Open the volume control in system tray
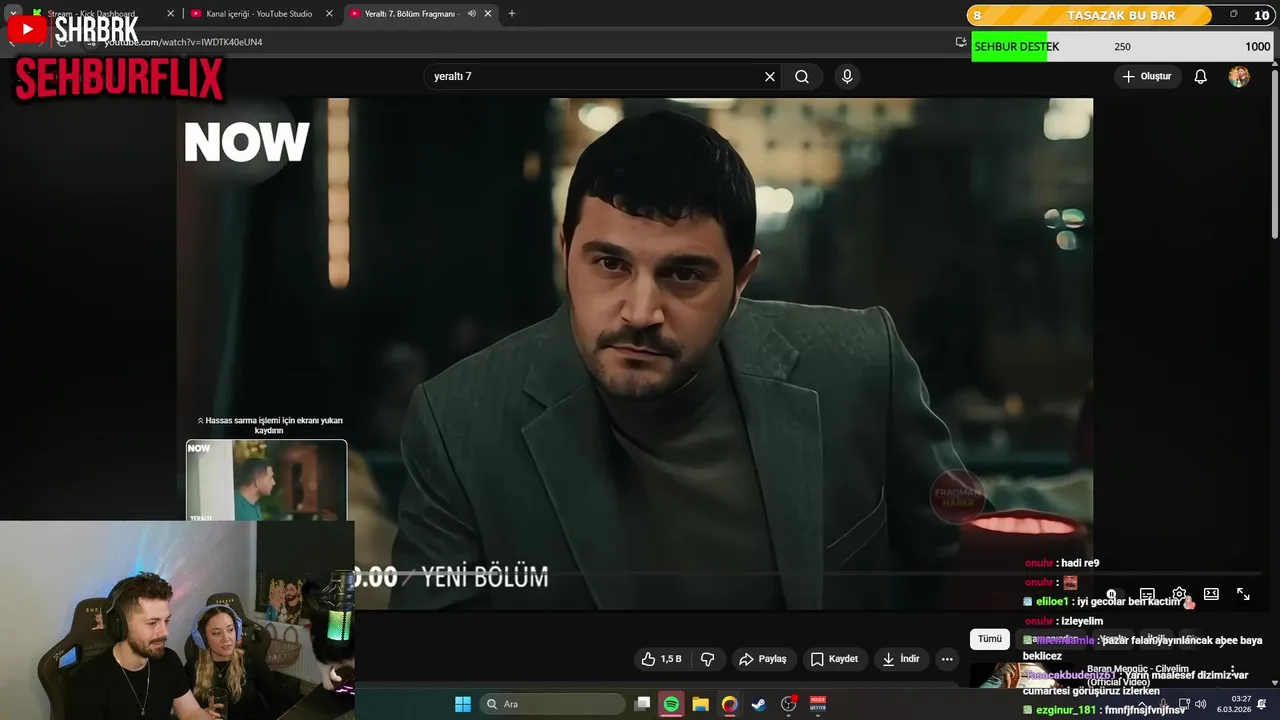The height and width of the screenshot is (720, 1280). point(1200,704)
